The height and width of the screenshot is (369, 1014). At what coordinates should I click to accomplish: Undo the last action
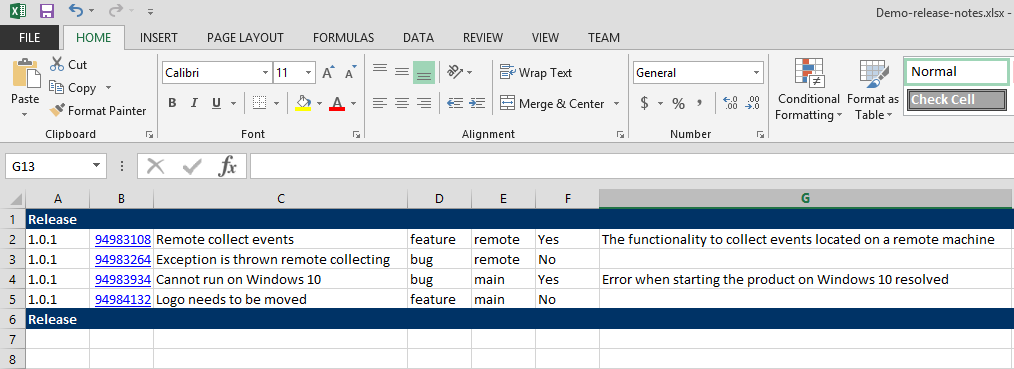click(76, 11)
